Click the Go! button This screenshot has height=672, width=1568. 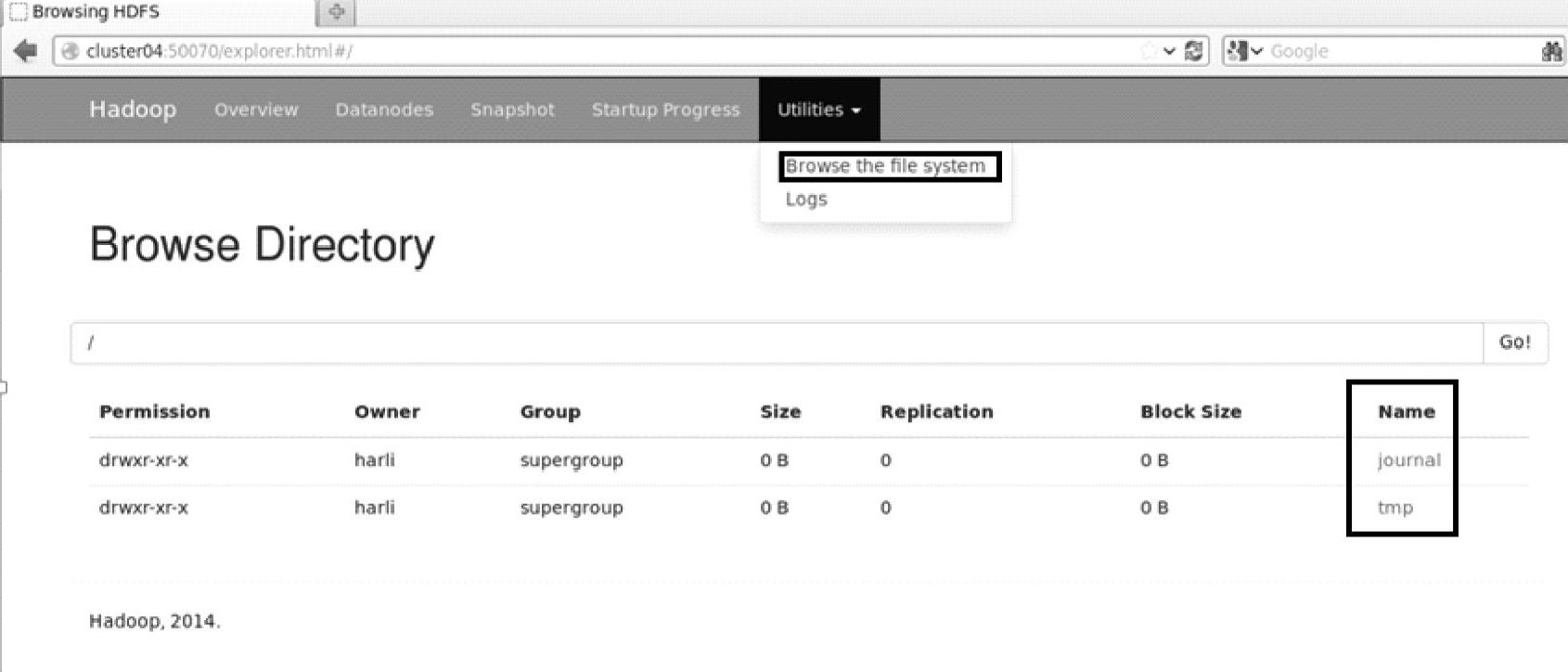point(1515,342)
